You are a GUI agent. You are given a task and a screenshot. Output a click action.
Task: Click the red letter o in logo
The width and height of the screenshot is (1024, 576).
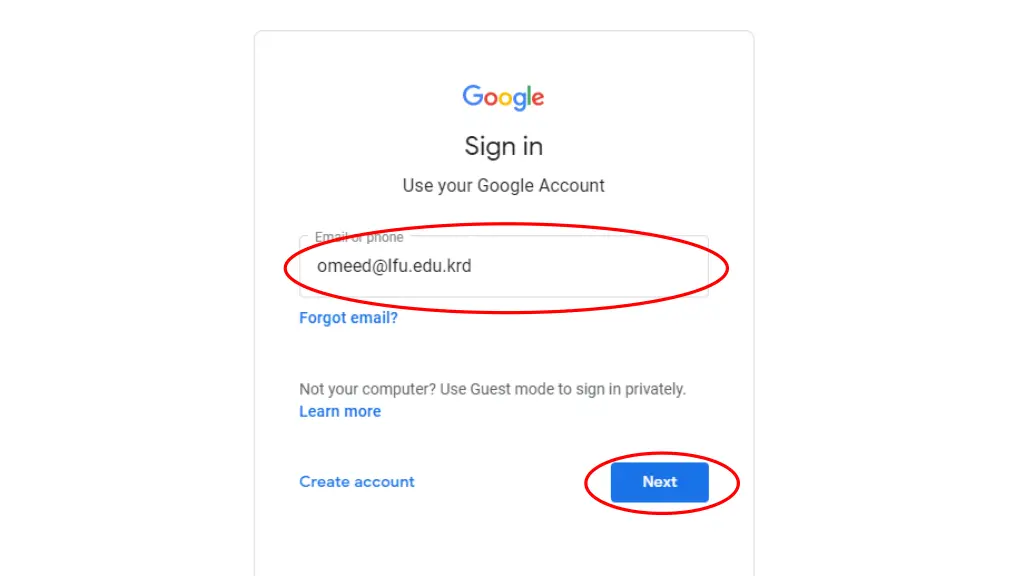[x=491, y=99]
